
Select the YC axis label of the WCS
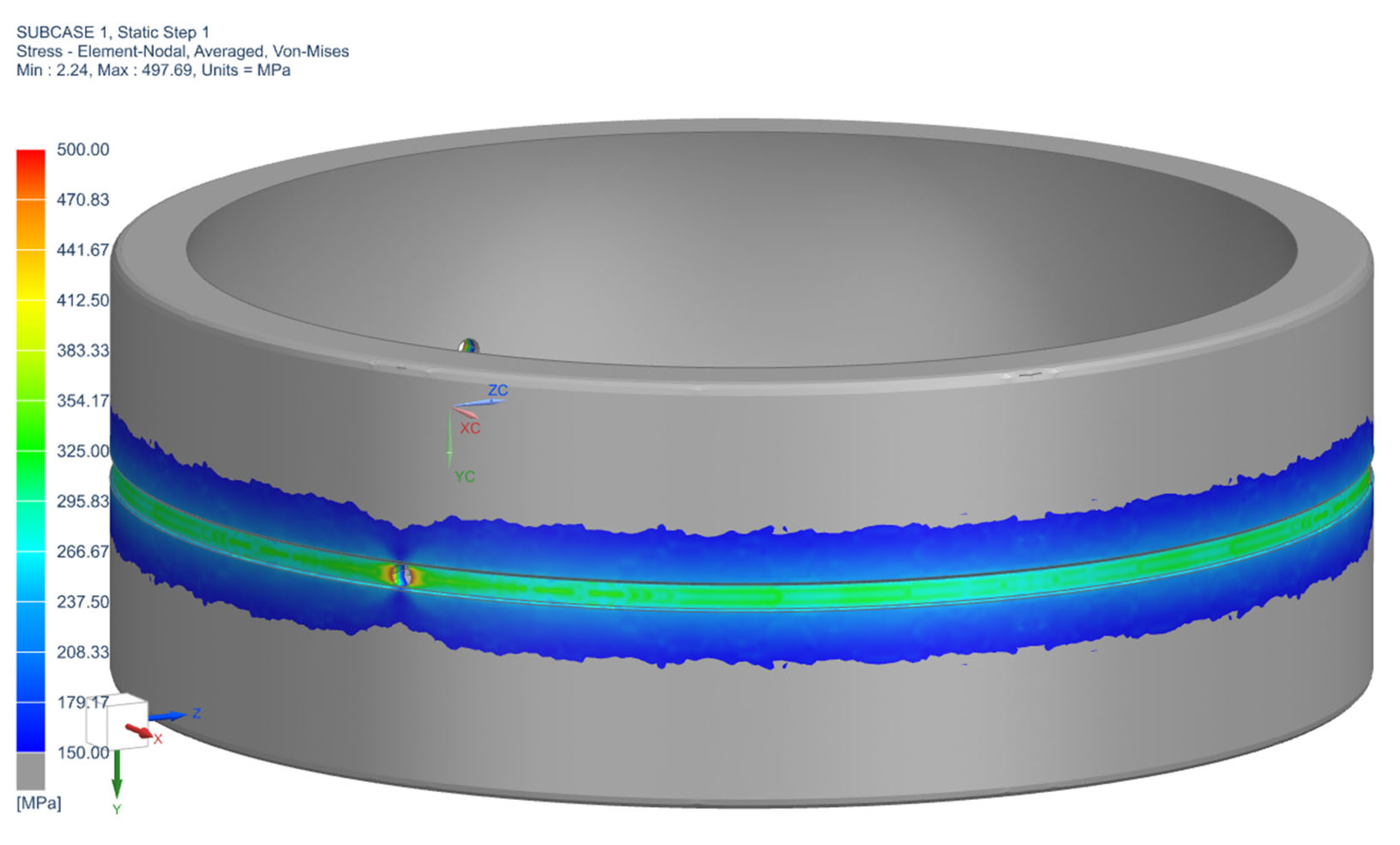(464, 477)
